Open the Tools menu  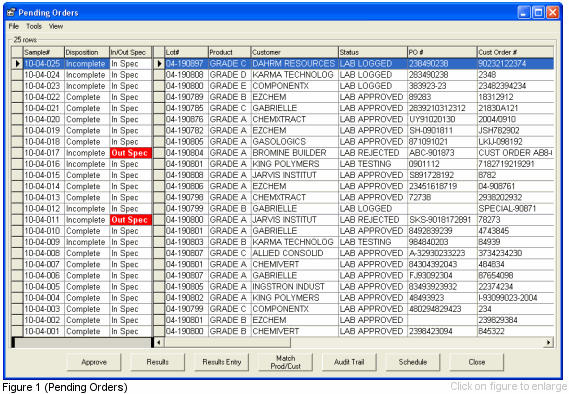pos(34,26)
